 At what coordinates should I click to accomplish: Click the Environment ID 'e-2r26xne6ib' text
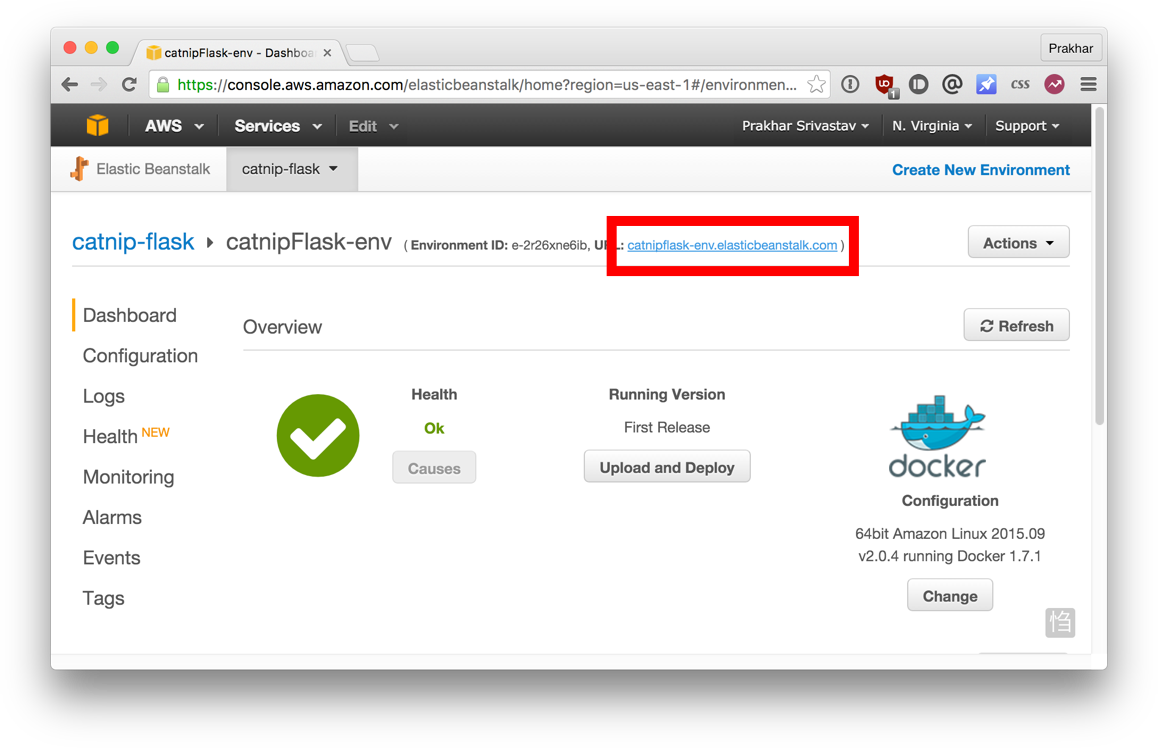[549, 245]
